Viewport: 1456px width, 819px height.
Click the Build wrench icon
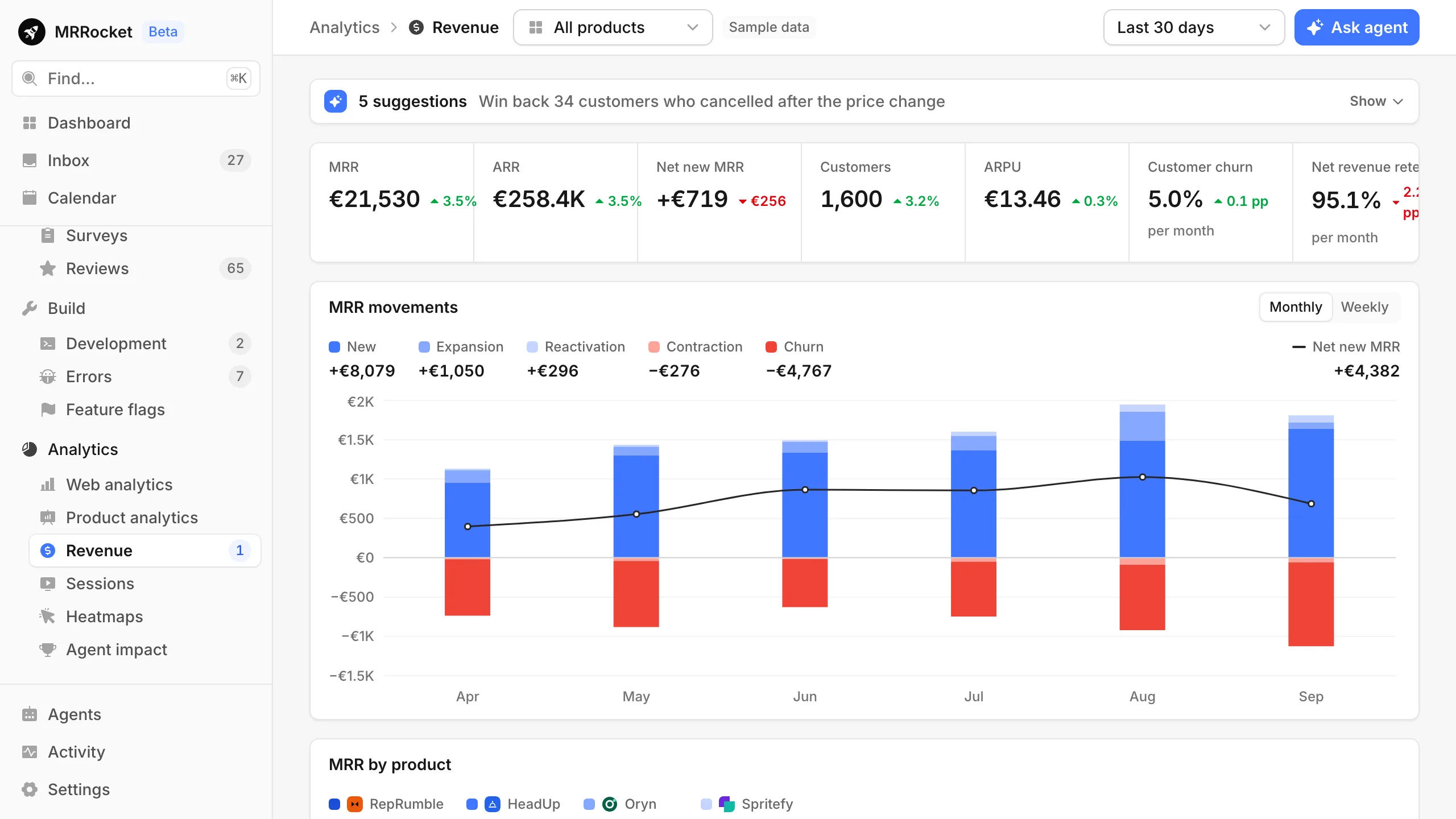(x=30, y=308)
